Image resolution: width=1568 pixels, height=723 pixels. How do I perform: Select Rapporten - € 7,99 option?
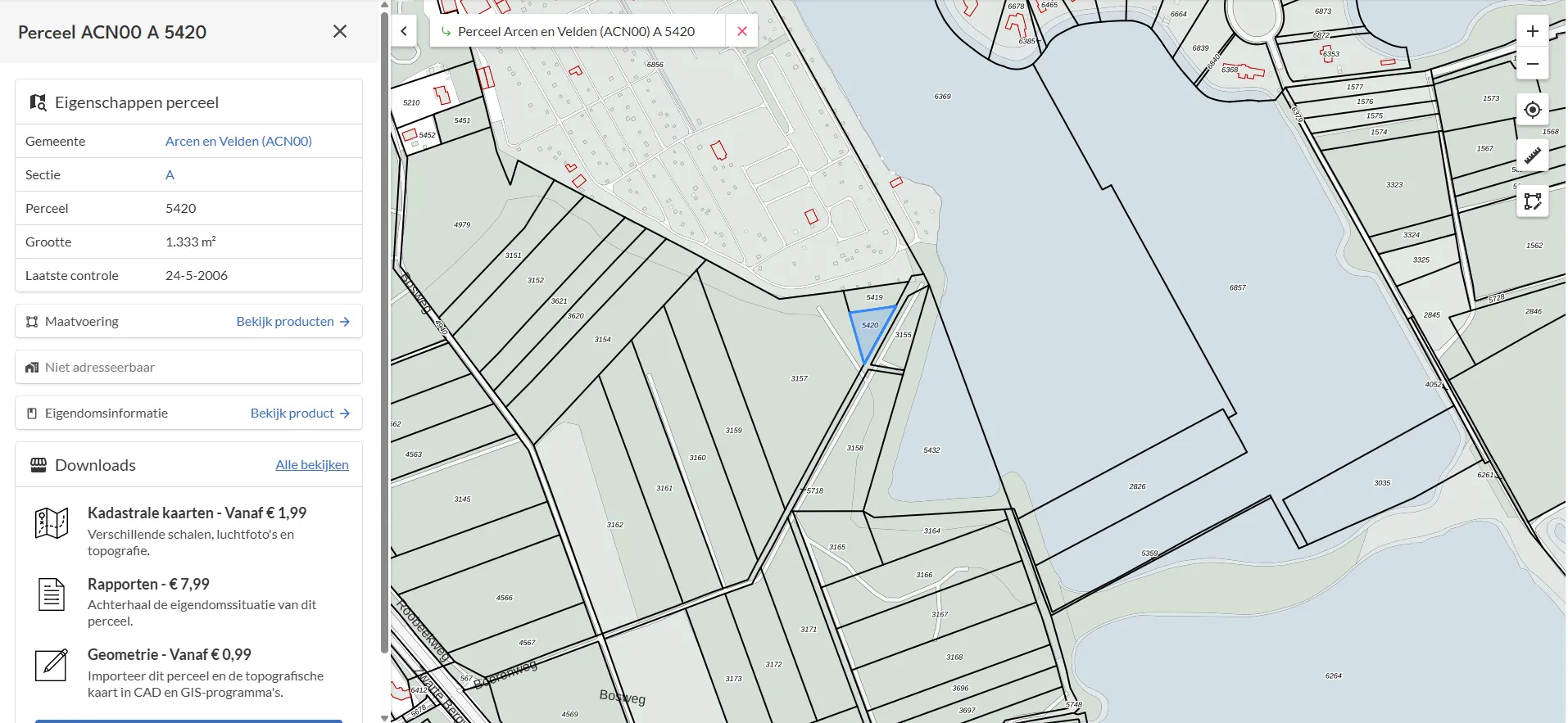(x=148, y=584)
